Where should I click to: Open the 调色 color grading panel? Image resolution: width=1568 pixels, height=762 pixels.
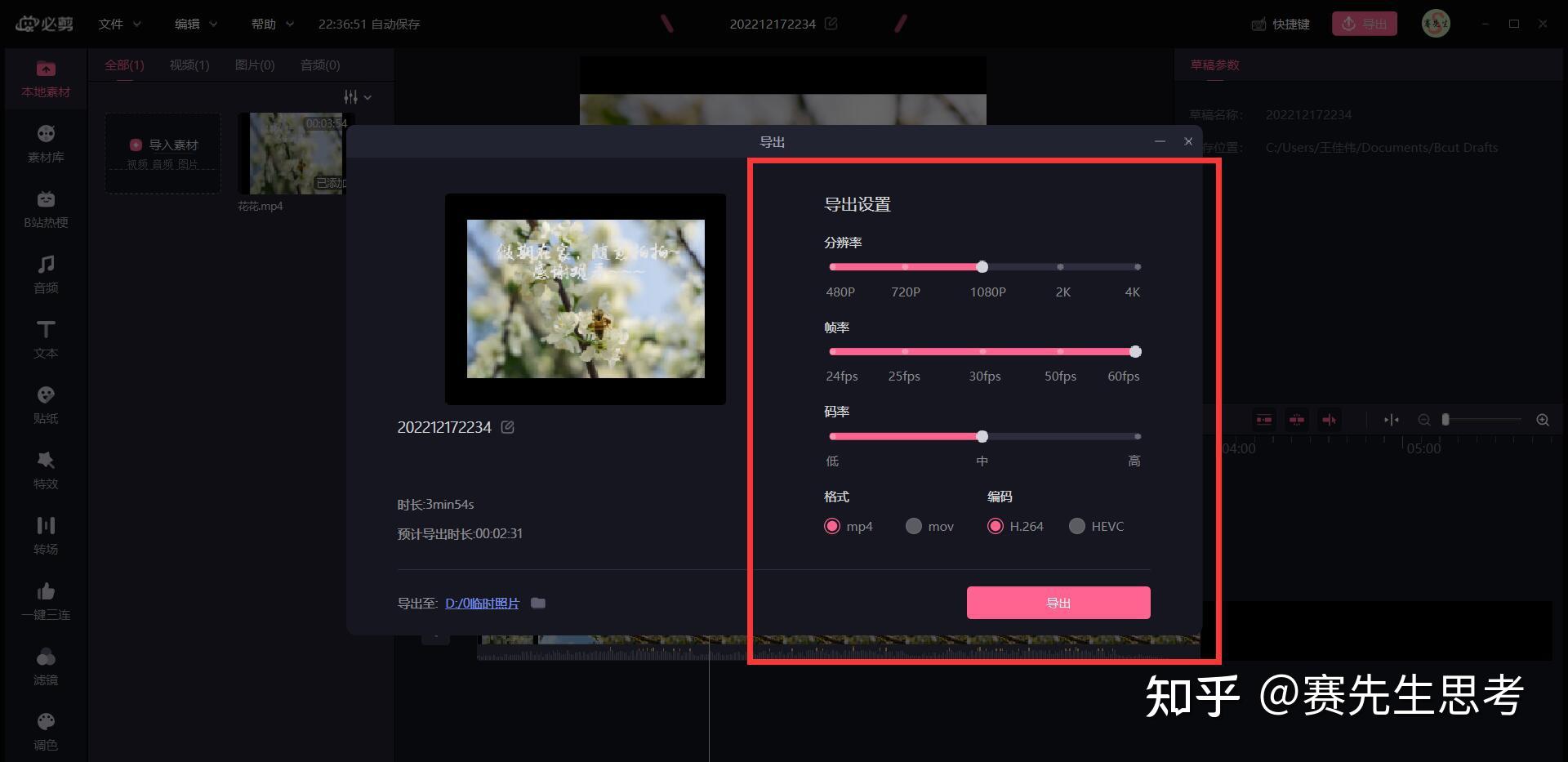click(x=46, y=732)
